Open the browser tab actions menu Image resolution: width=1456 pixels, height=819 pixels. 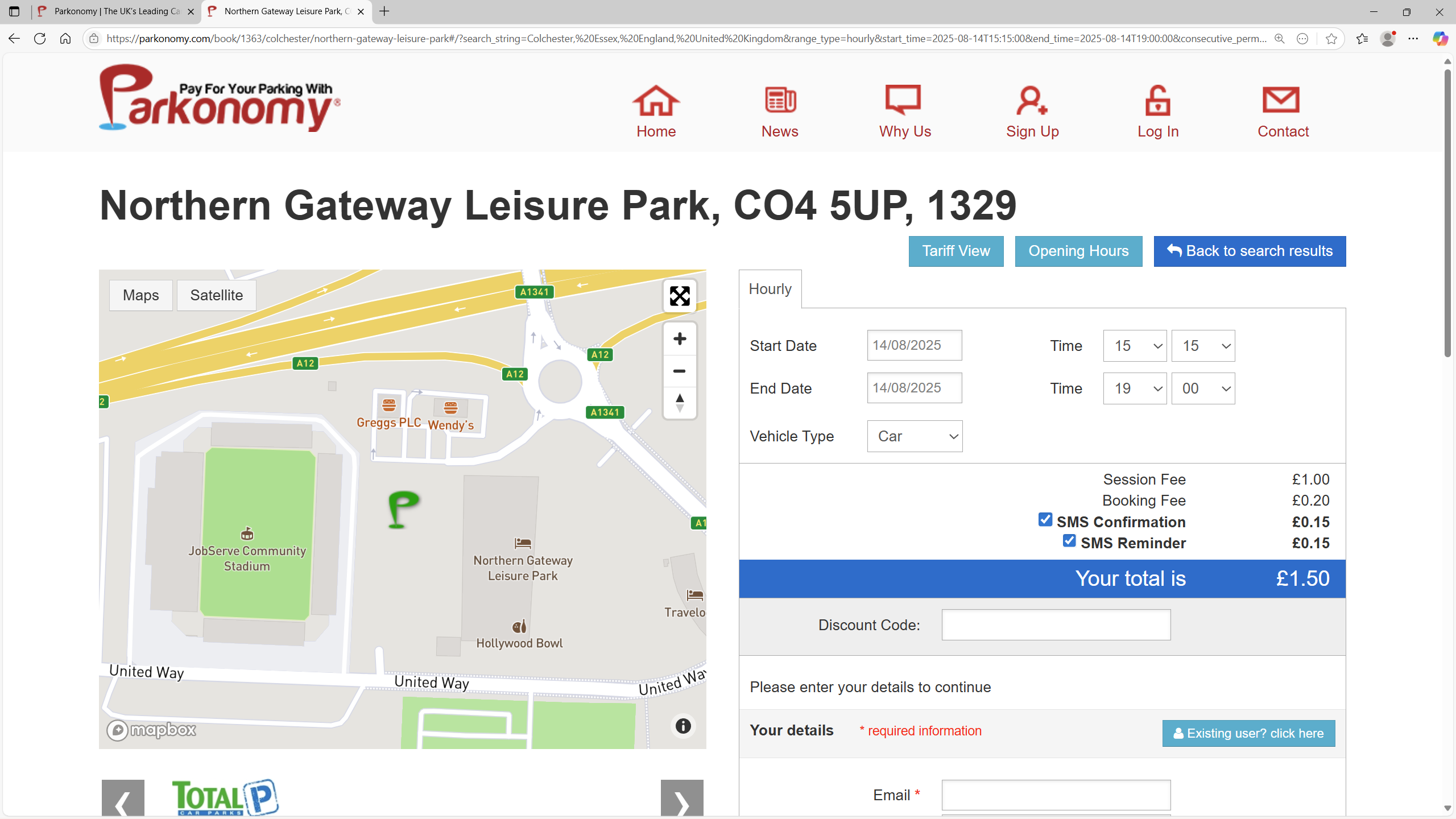click(x=14, y=11)
